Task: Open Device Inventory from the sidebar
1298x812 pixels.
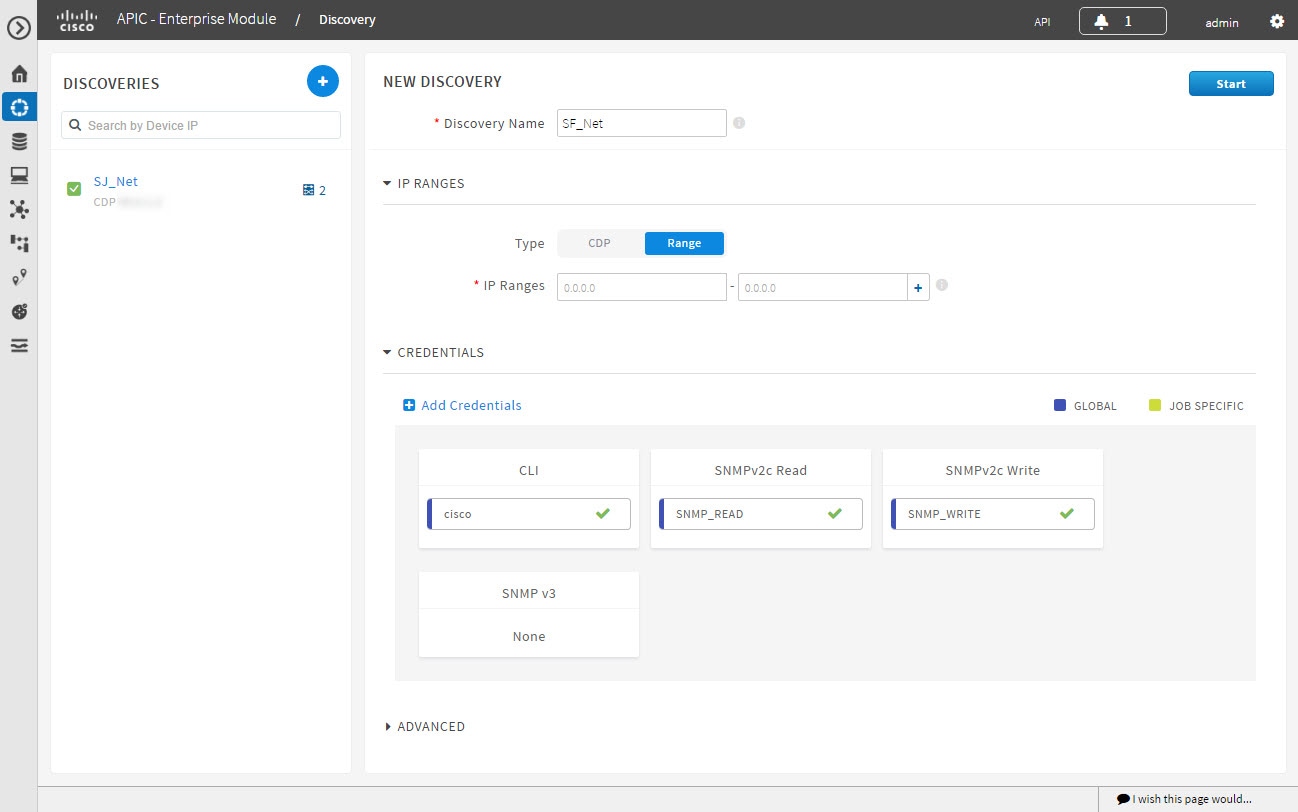Action: click(19, 140)
